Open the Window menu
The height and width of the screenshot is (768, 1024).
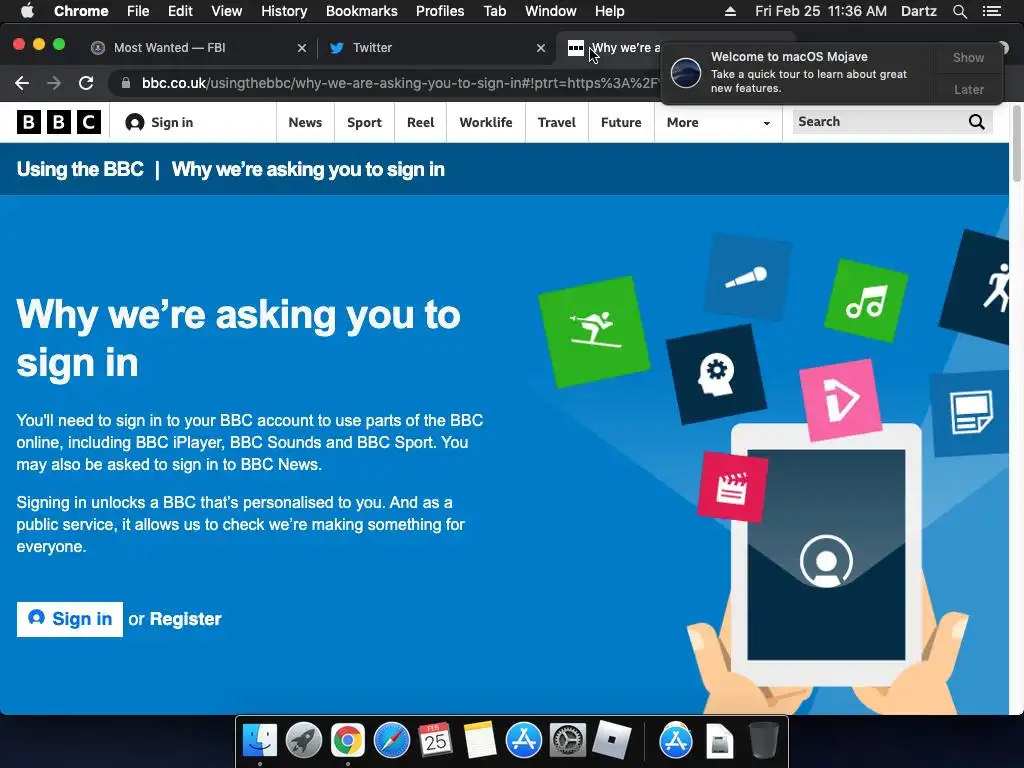click(551, 11)
